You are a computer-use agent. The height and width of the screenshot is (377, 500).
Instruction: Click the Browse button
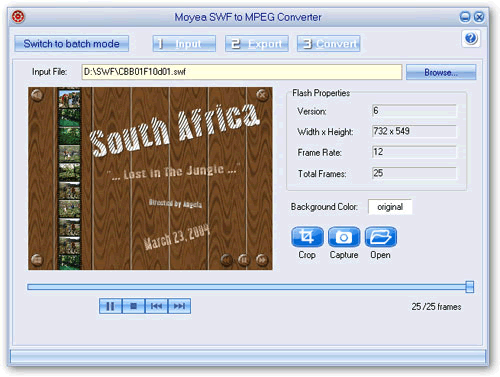click(x=441, y=72)
